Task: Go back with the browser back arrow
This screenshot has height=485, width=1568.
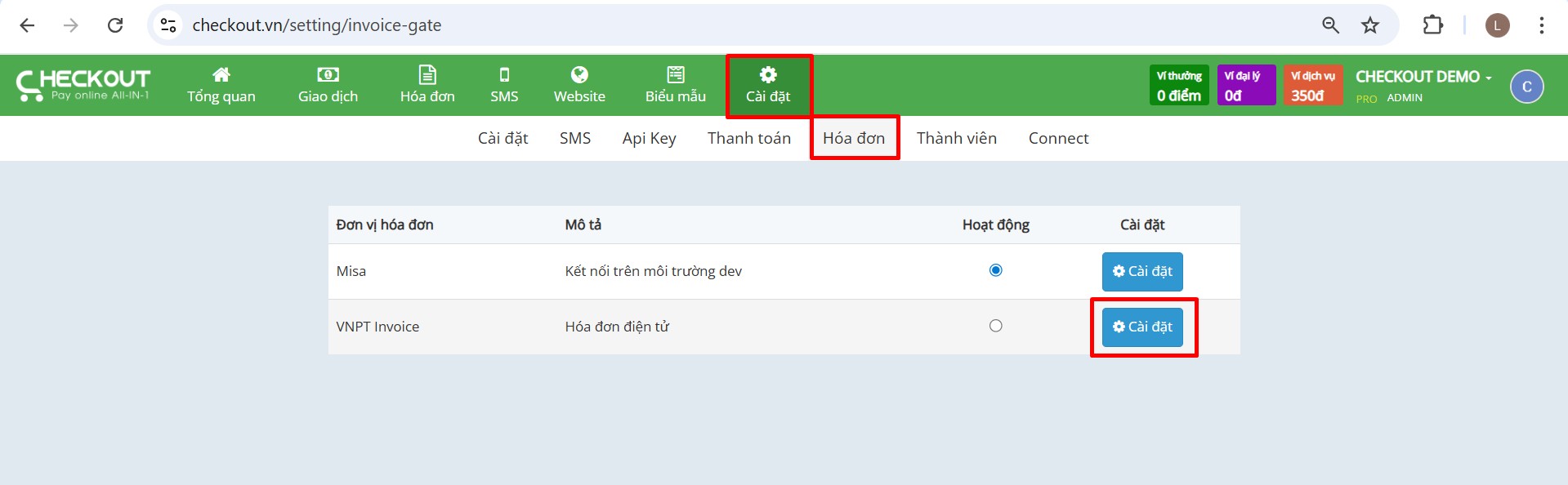Action: 27,25
